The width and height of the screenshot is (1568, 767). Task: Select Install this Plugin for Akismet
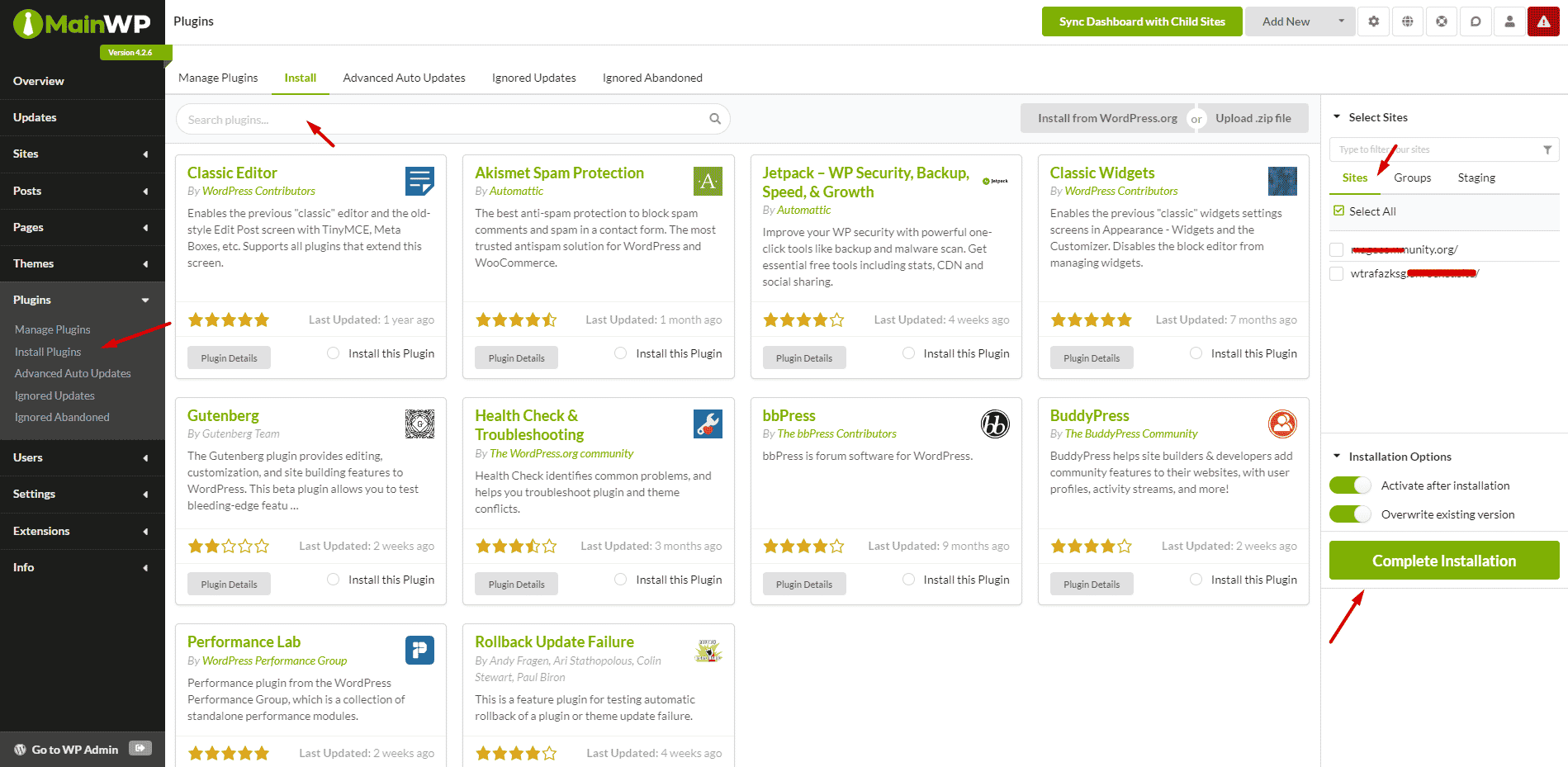point(621,353)
